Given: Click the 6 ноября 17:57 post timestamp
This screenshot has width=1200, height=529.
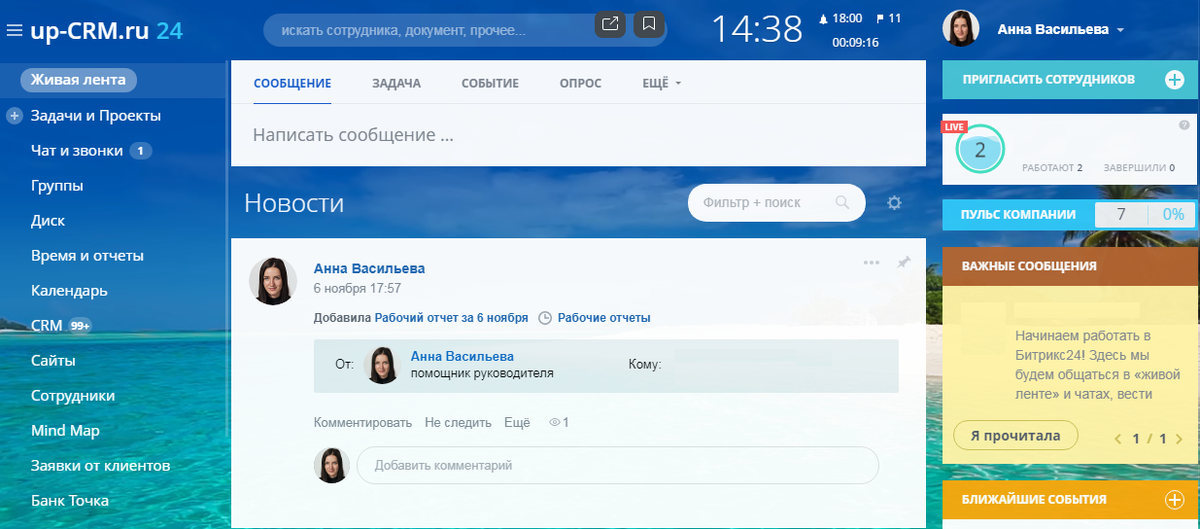Looking at the screenshot, I should tap(357, 288).
